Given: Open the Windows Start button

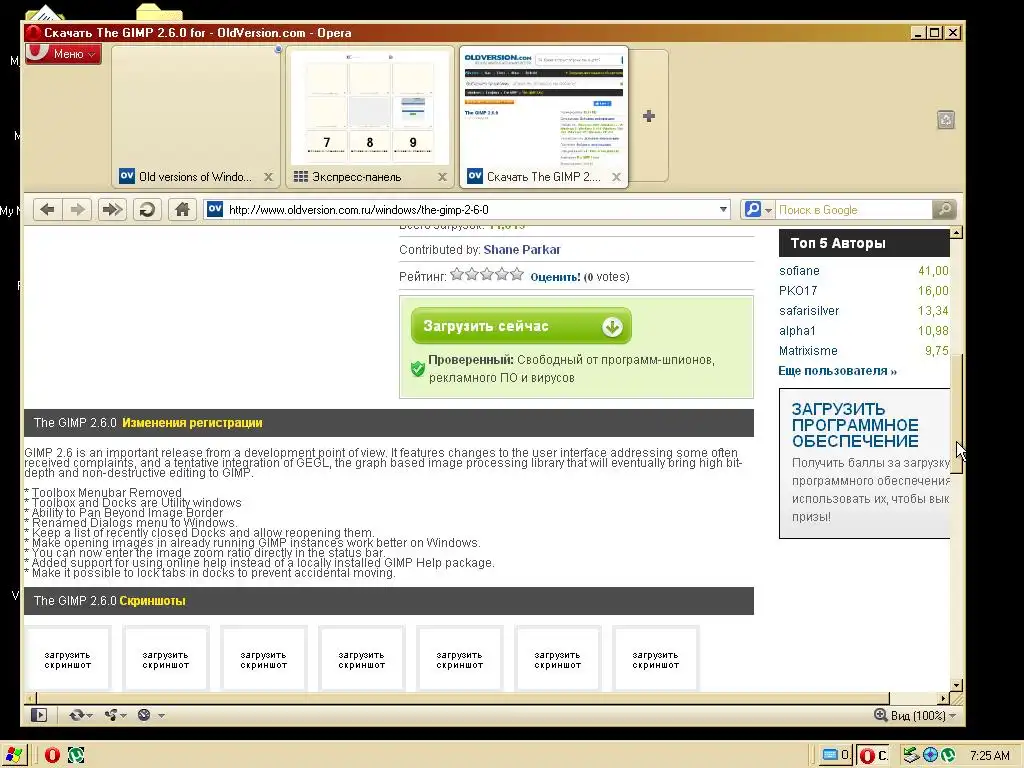Looking at the screenshot, I should tap(13, 756).
